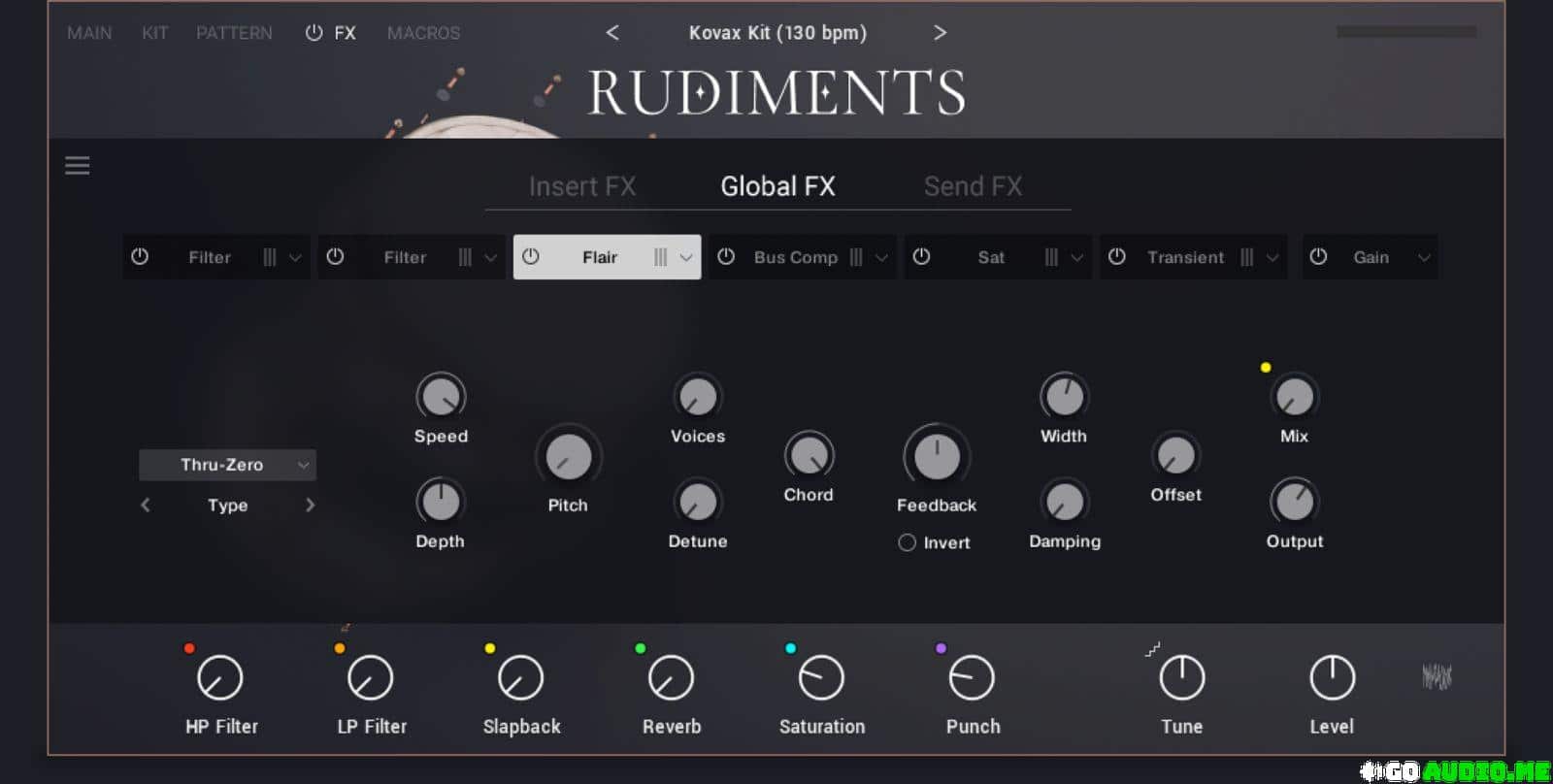
Task: Toggle the FX power button in top bar
Action: 314,33
